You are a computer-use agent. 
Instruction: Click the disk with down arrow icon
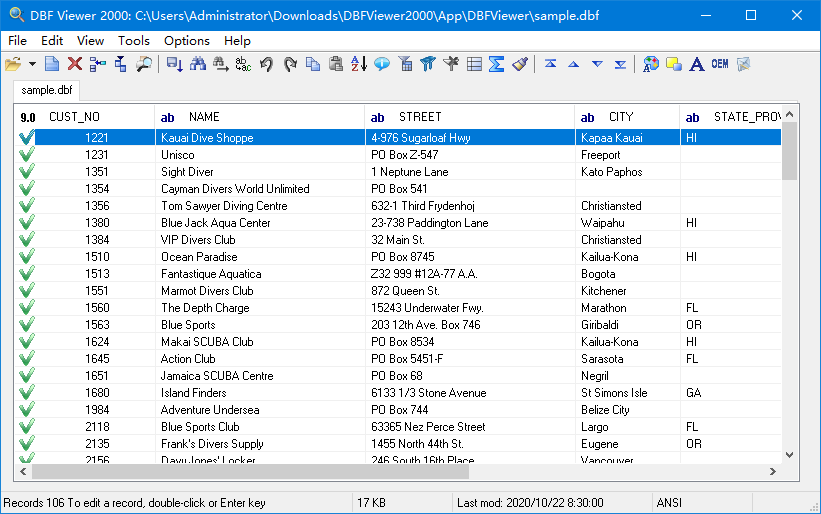(174, 64)
